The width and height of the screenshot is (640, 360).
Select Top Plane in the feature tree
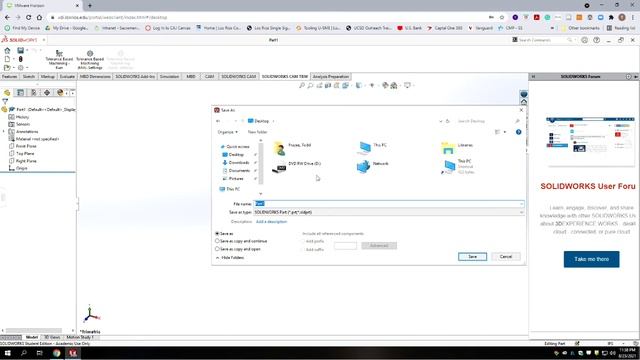point(25,153)
